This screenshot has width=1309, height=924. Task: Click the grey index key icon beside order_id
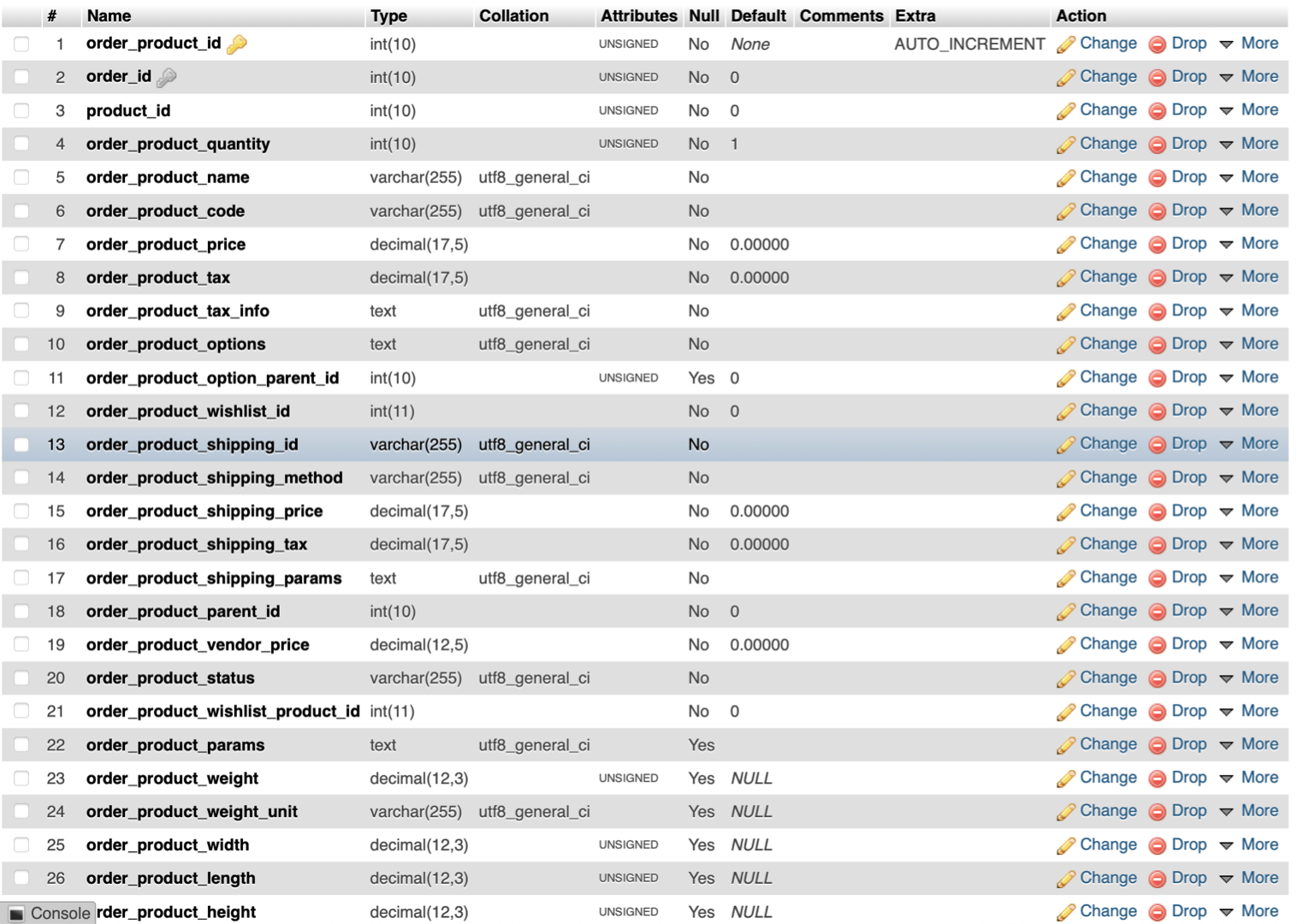pyautogui.click(x=167, y=77)
